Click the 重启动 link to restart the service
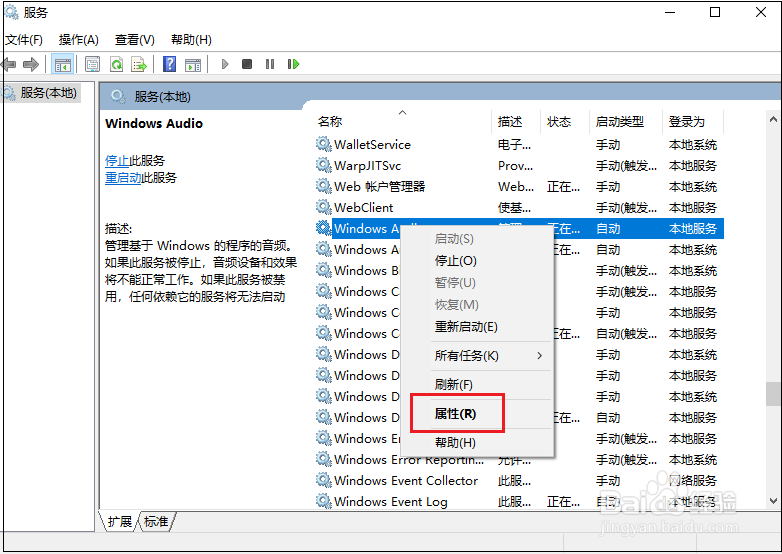This screenshot has height=554, width=782. coord(123,178)
